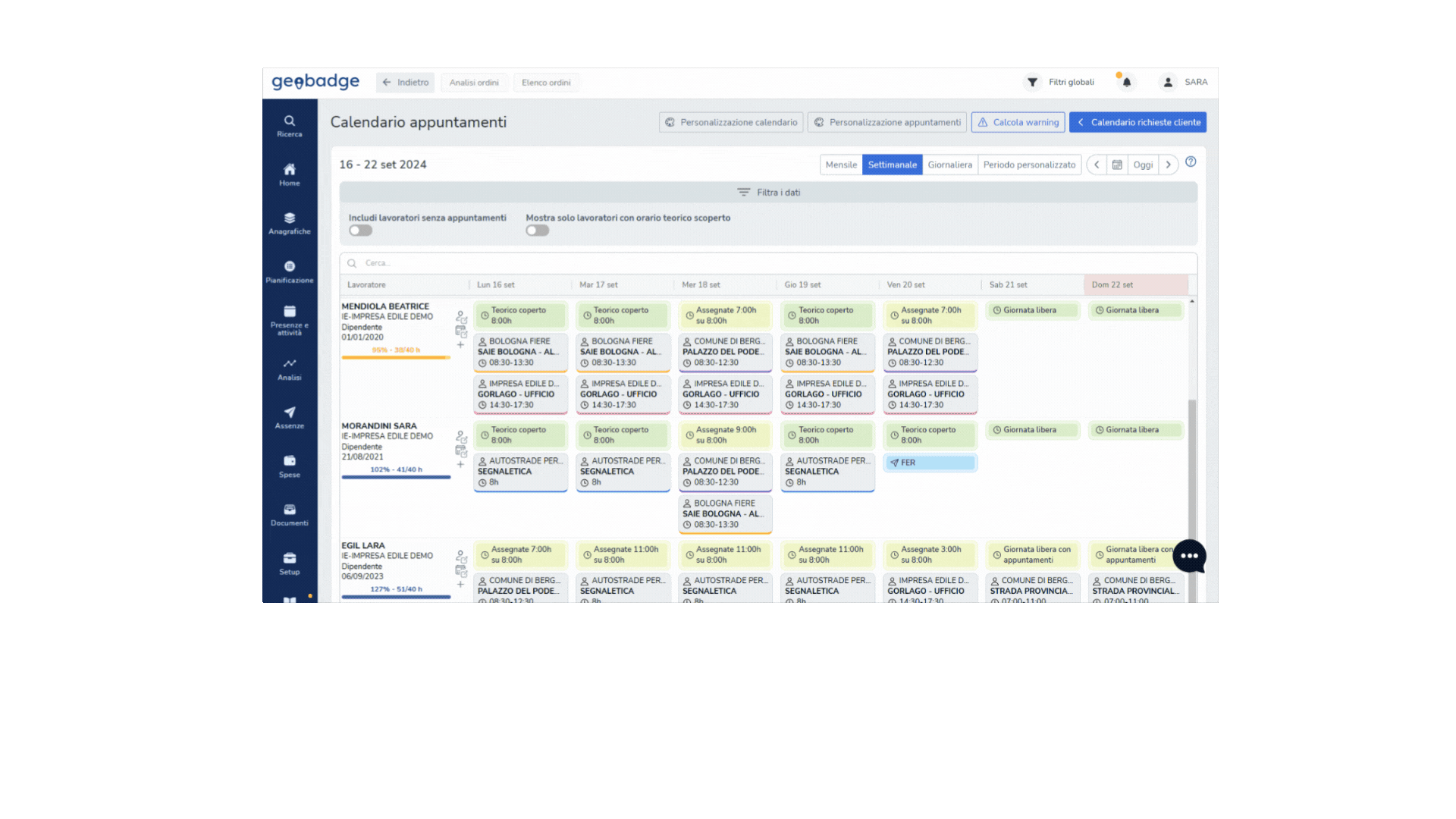Open Mendiola Monday Bologna Fiere 08:30-13:30 appointment
The width and height of the screenshot is (1456, 819).
coord(520,352)
